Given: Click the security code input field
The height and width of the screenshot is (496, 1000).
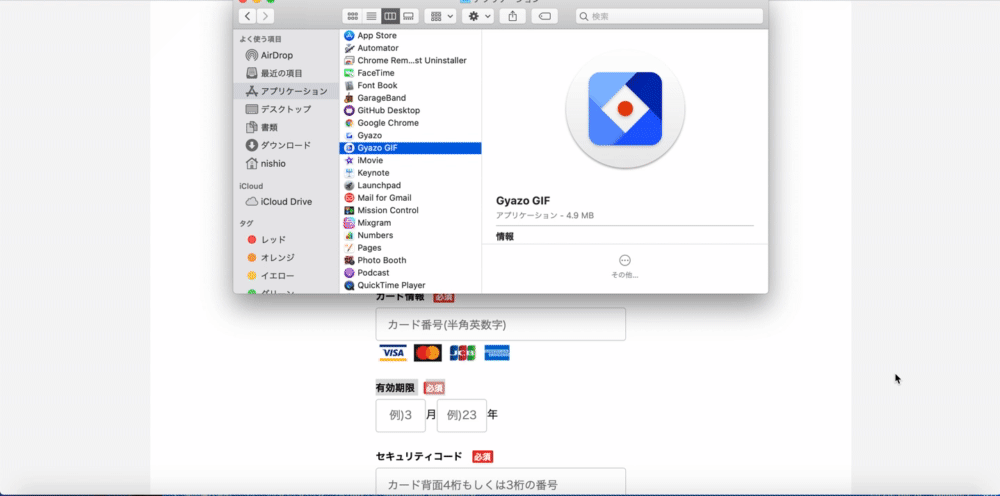Looking at the screenshot, I should (501, 482).
